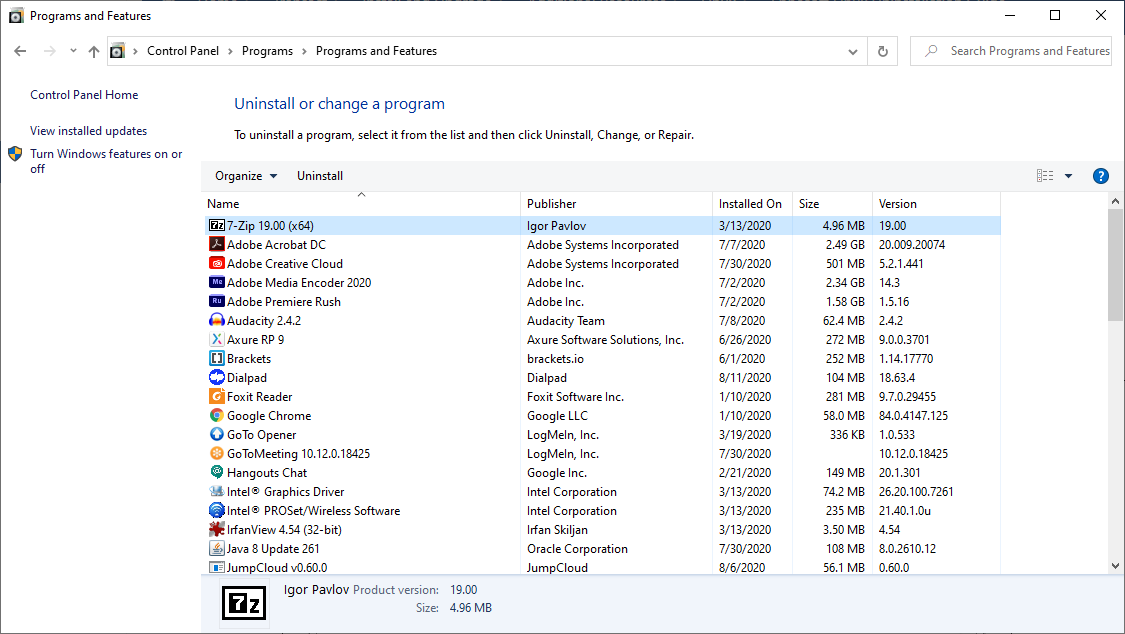Navigate to Programs breadcrumb
Image resolution: width=1125 pixels, height=634 pixels.
[x=267, y=51]
